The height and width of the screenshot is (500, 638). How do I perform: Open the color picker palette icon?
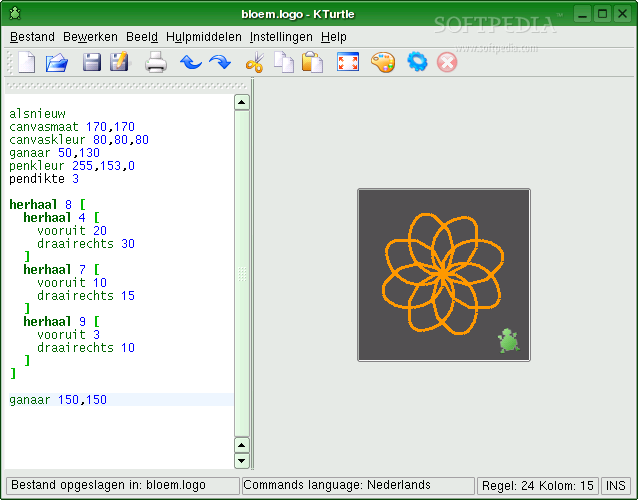(383, 62)
